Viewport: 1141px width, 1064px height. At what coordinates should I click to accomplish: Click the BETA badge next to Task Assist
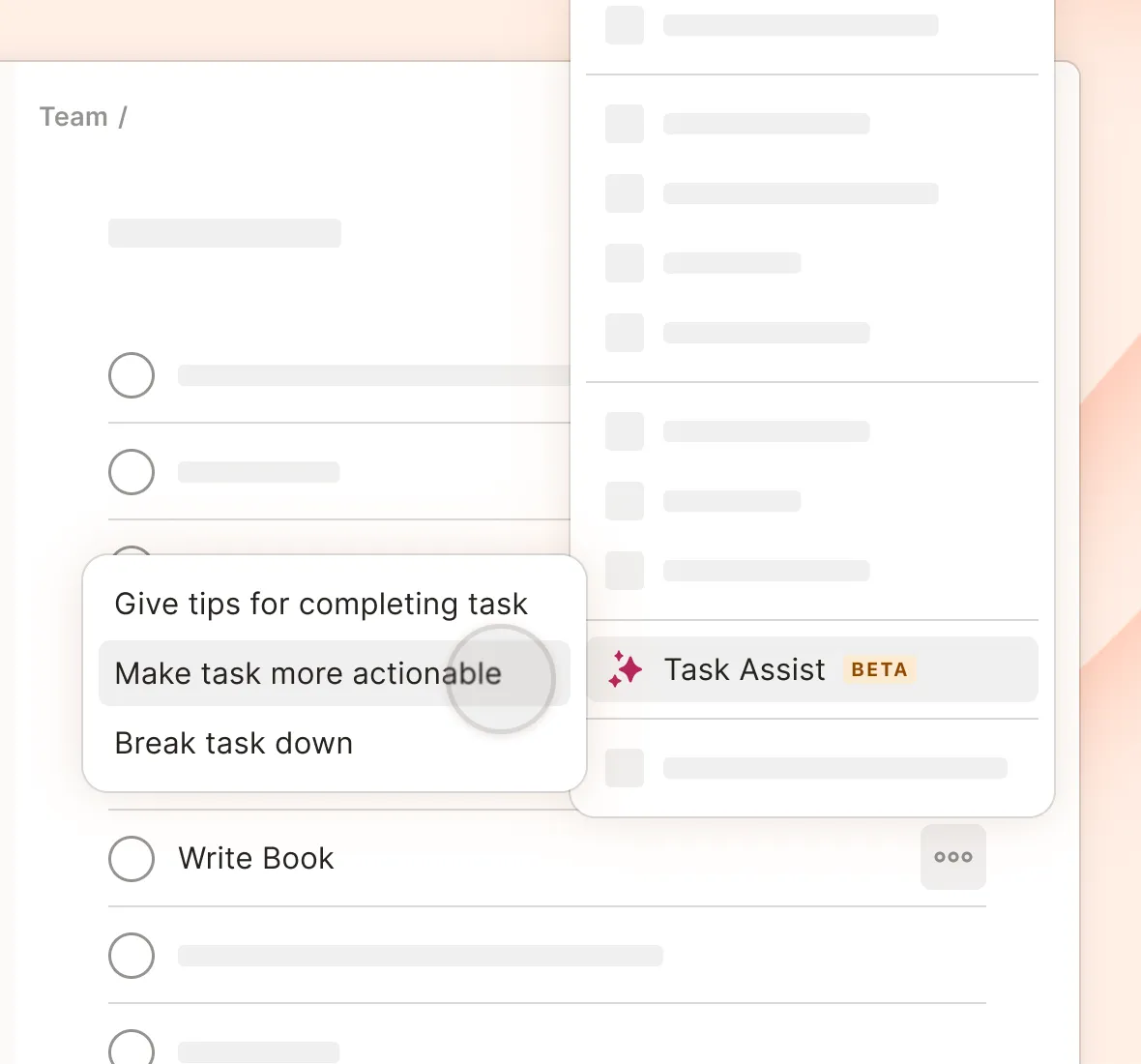[x=878, y=669]
